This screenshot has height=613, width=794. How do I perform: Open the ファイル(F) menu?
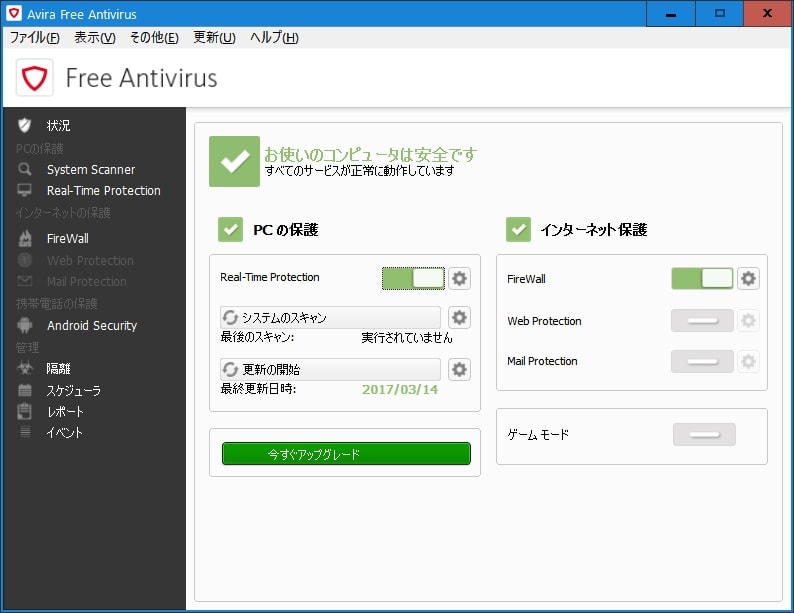(34, 38)
